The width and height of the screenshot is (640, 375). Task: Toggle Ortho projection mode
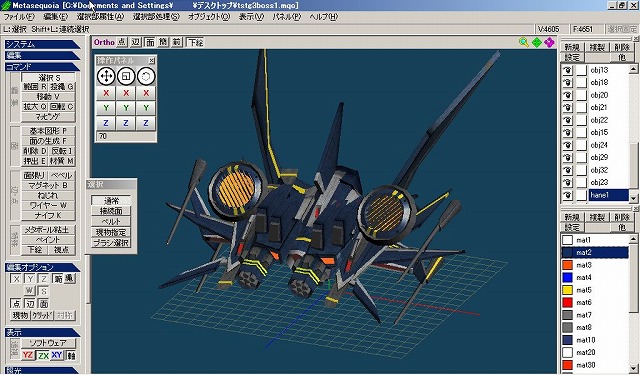[104, 42]
